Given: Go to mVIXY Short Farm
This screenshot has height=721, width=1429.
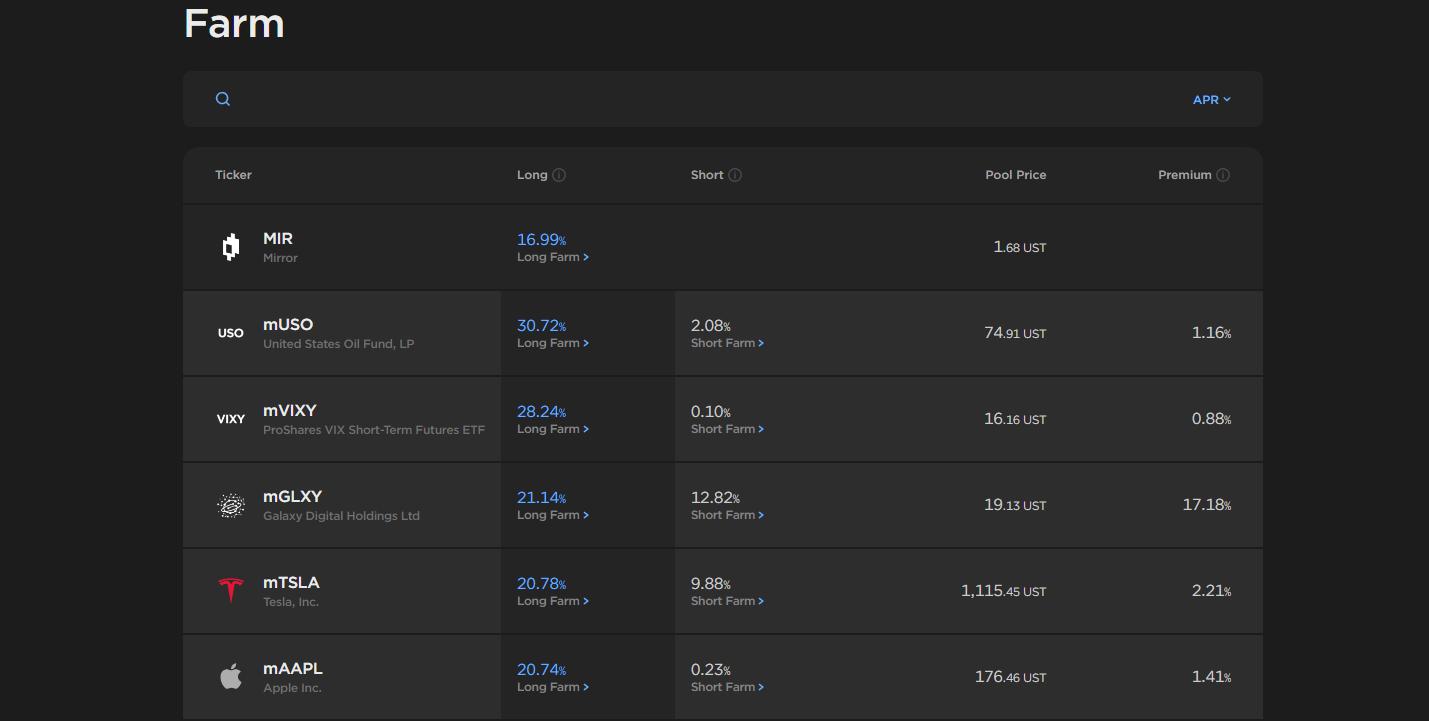Looking at the screenshot, I should (727, 430).
